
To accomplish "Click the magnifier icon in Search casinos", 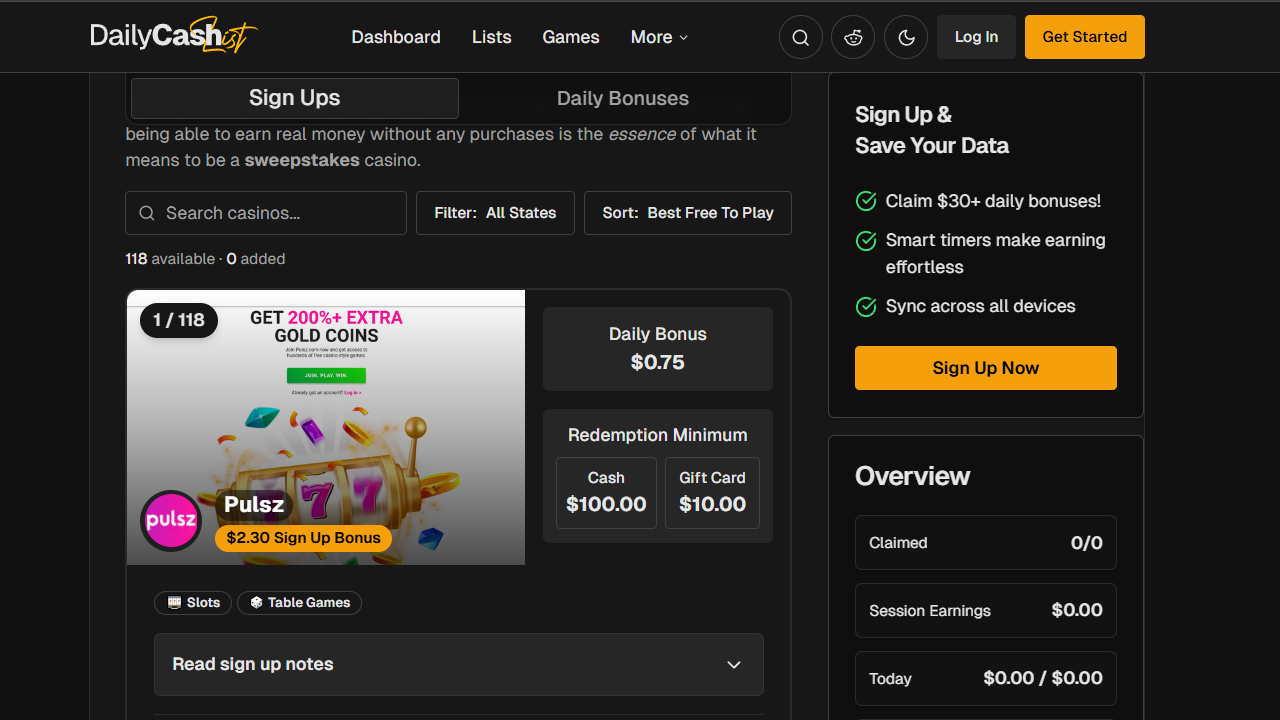I will [147, 213].
